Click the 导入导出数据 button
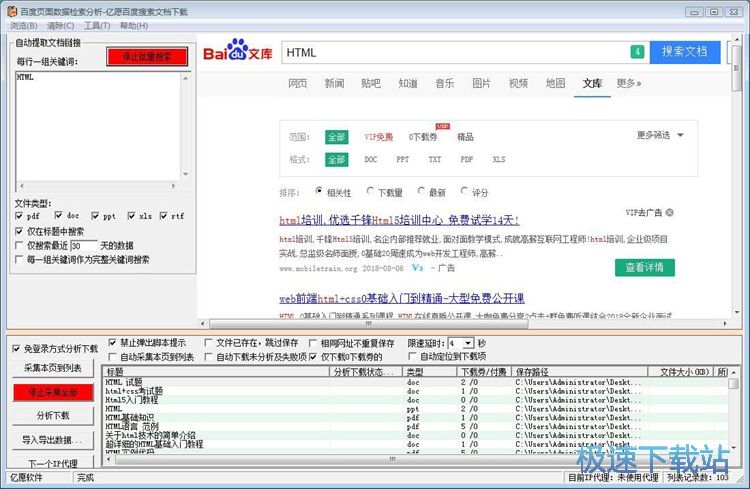 click(x=53, y=440)
